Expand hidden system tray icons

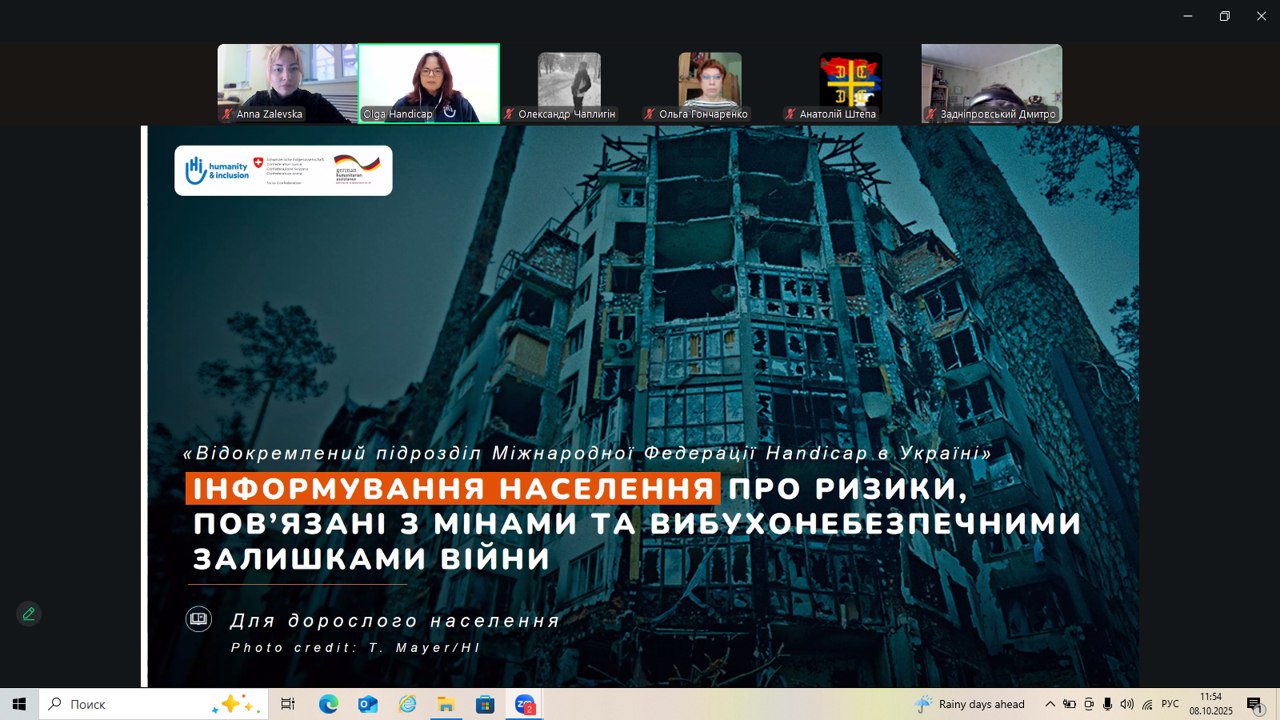pyautogui.click(x=1050, y=704)
